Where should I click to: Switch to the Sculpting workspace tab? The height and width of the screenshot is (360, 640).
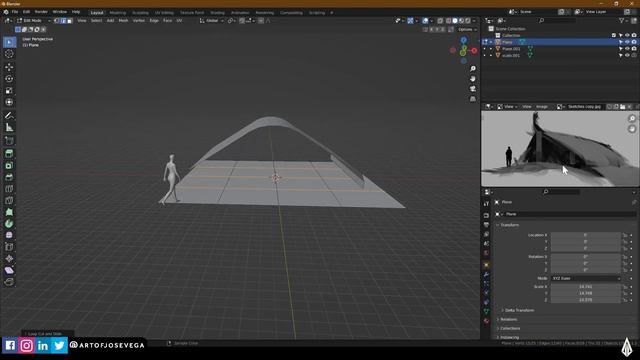click(x=140, y=13)
